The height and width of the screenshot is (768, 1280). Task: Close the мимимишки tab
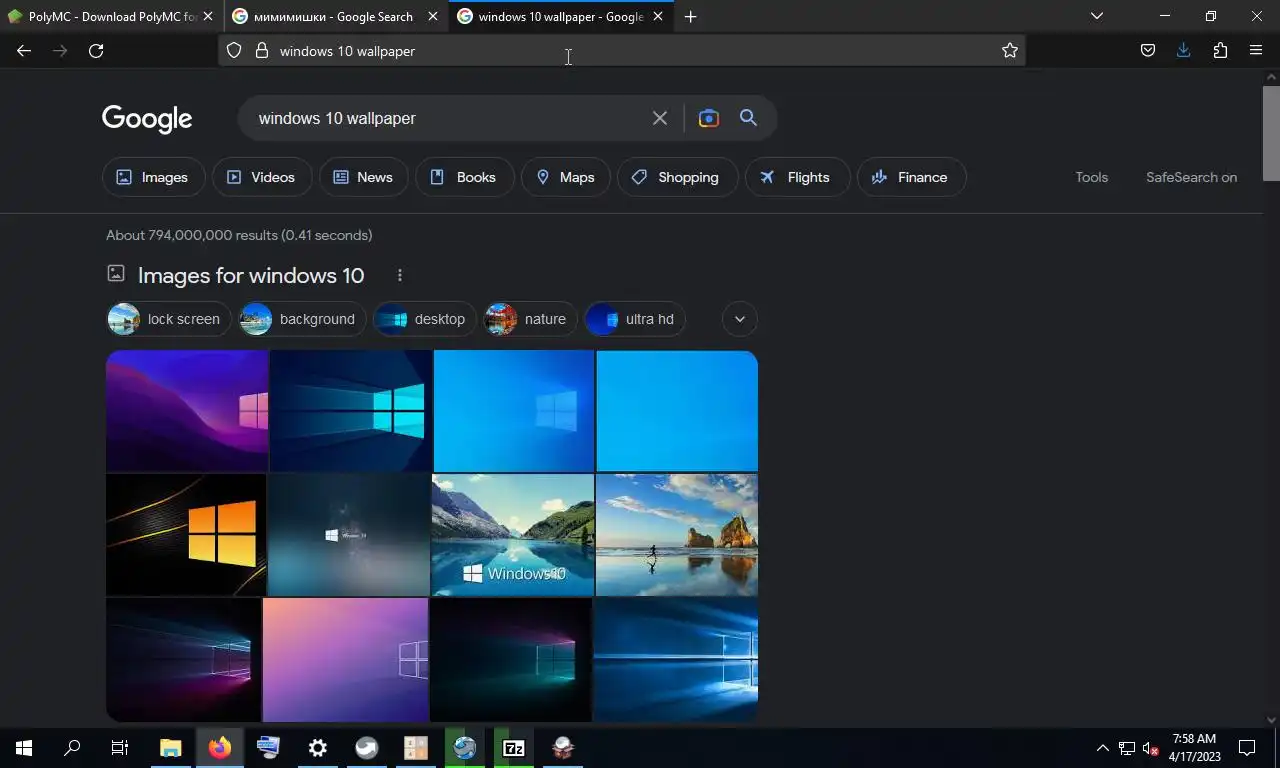pyautogui.click(x=433, y=17)
